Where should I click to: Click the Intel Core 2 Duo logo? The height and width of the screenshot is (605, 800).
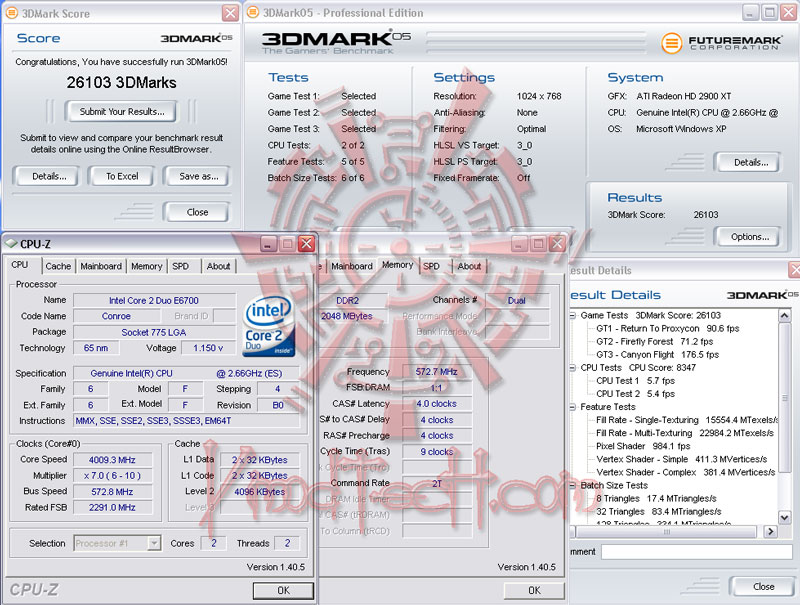[269, 325]
